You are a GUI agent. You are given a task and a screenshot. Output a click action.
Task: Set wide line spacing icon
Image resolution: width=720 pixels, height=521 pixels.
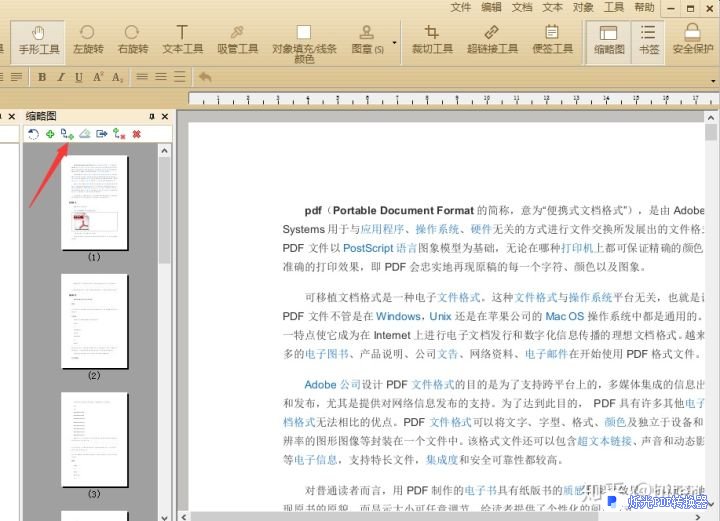(x=180, y=77)
